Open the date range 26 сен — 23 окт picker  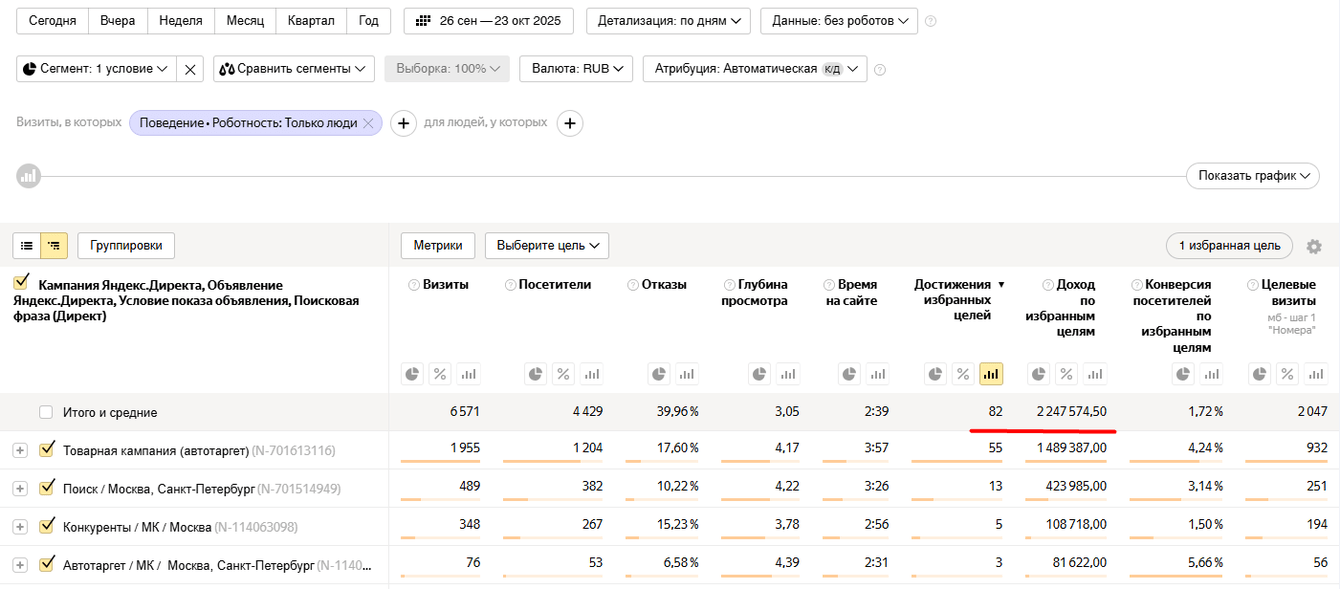coord(489,20)
